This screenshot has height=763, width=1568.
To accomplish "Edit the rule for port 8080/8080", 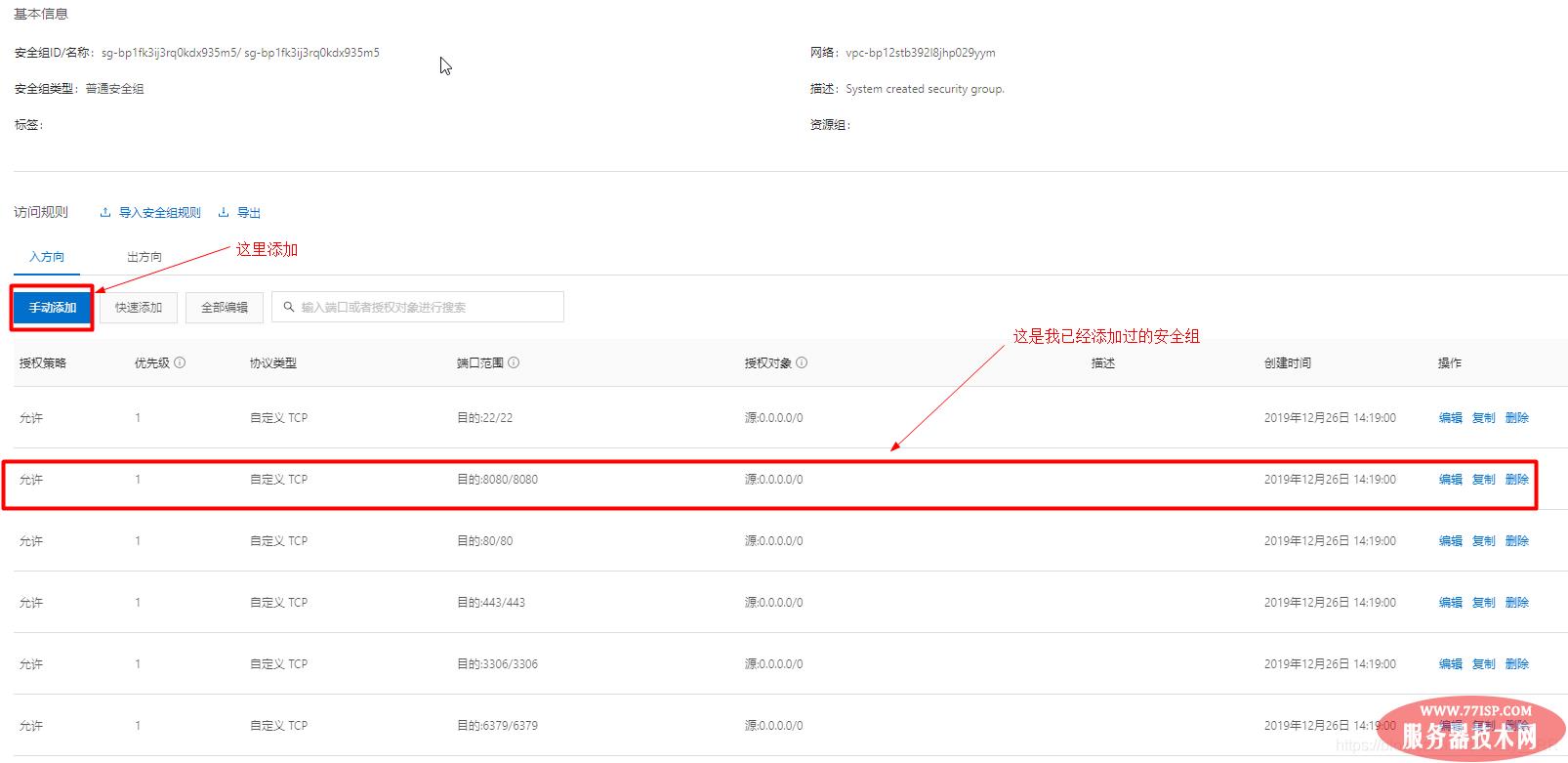I will tap(1451, 480).
